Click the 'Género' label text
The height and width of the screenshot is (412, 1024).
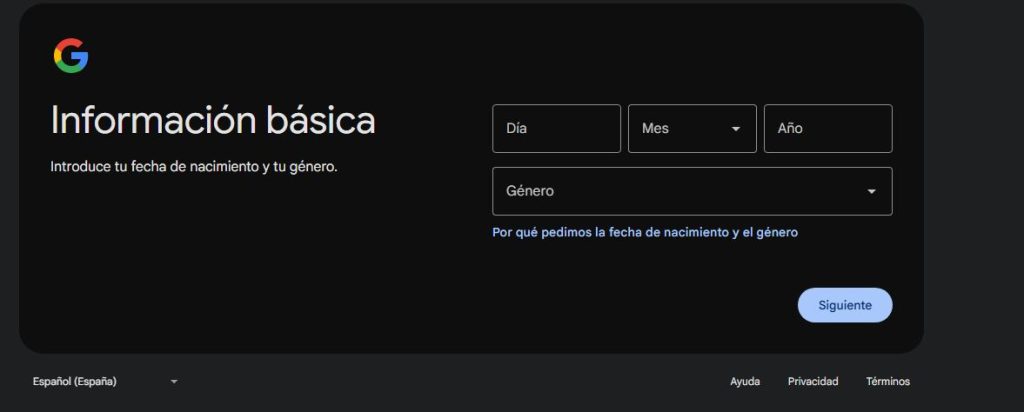pyautogui.click(x=530, y=191)
